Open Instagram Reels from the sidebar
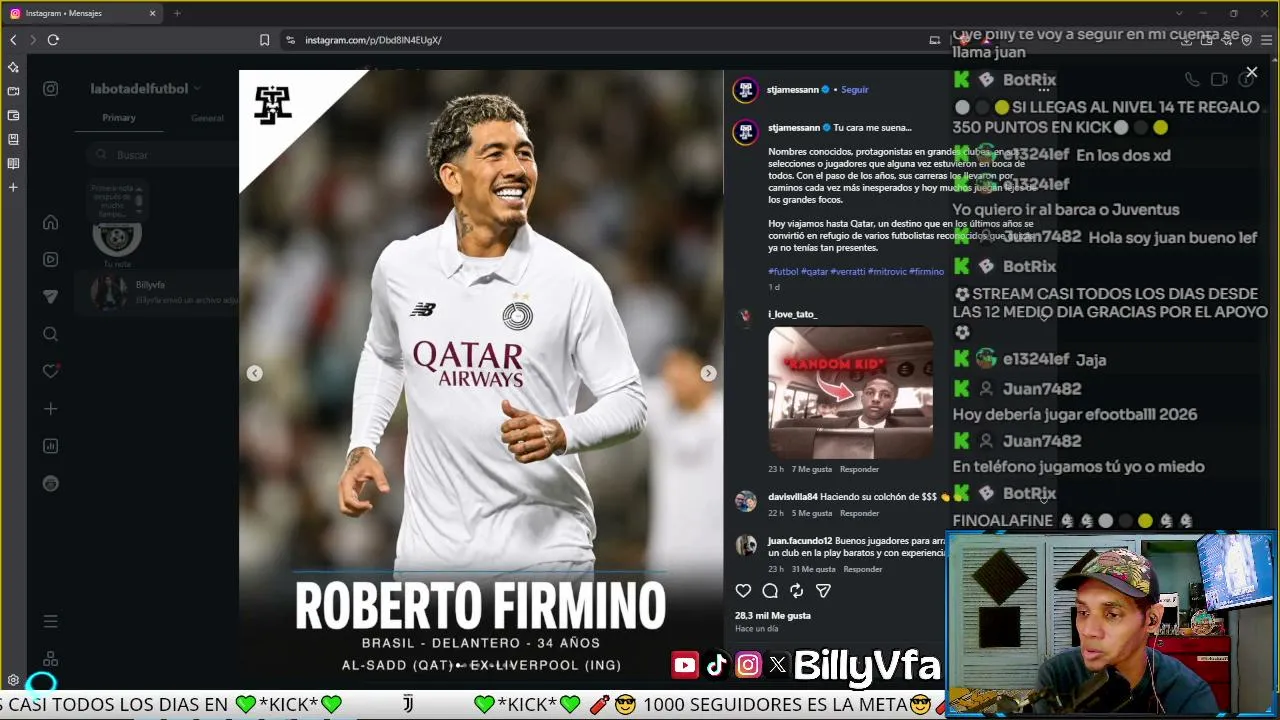 tap(51, 259)
